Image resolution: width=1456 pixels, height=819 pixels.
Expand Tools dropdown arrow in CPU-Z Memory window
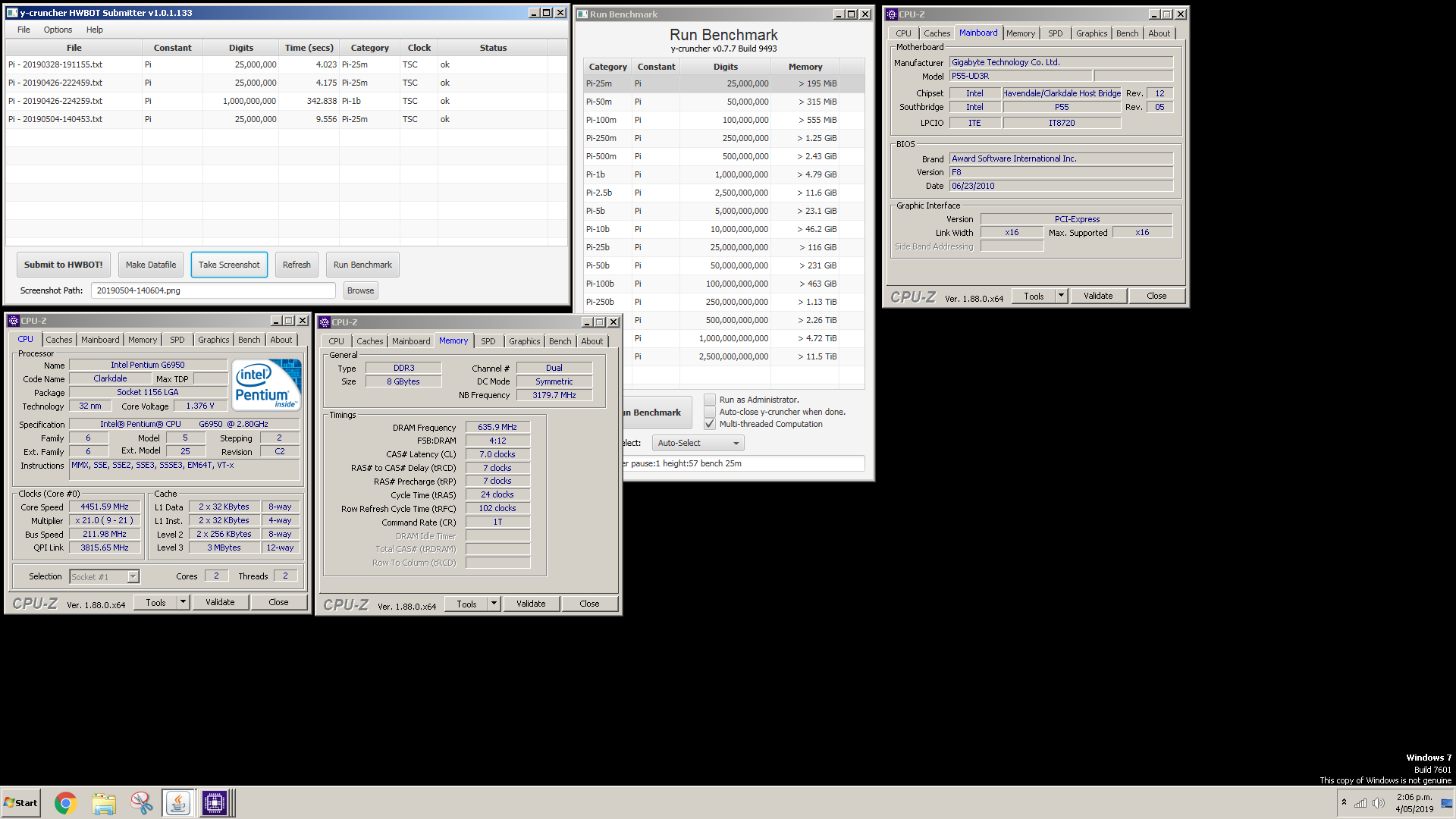tap(494, 604)
